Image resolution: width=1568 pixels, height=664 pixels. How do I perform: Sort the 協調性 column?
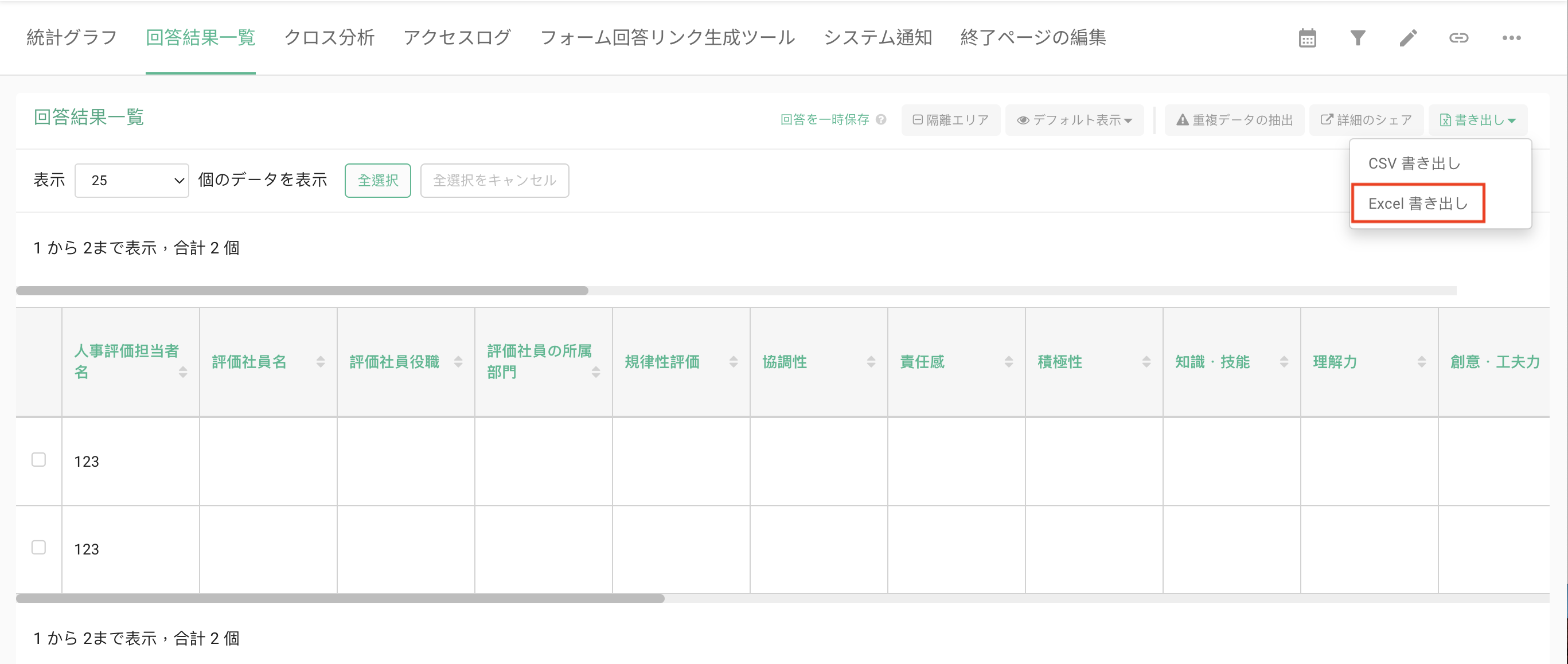pyautogui.click(x=871, y=362)
